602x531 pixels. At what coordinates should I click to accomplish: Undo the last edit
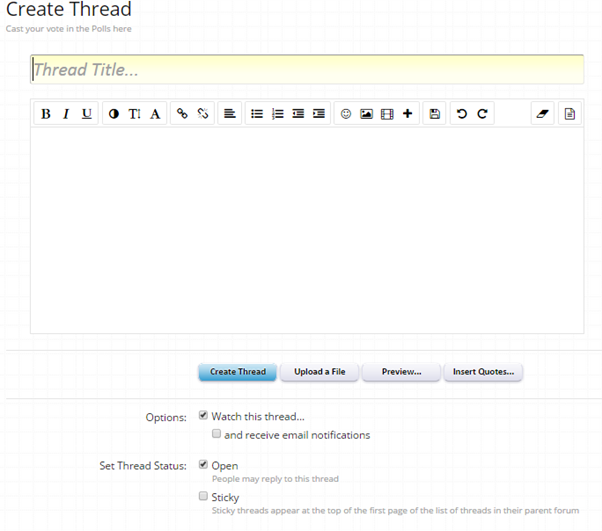coord(461,114)
